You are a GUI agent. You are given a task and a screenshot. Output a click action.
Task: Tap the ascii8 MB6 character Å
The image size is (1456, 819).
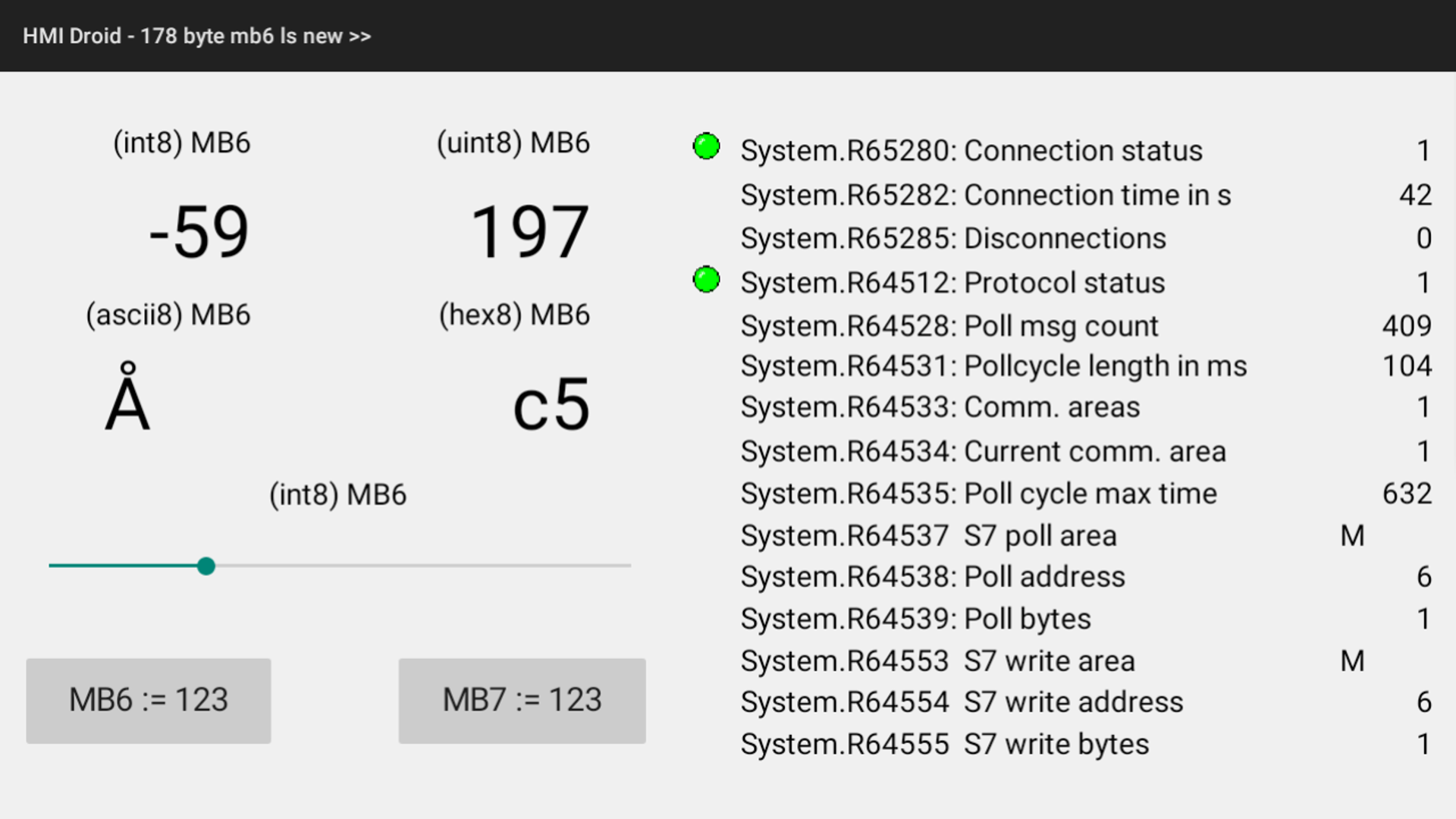click(x=127, y=399)
